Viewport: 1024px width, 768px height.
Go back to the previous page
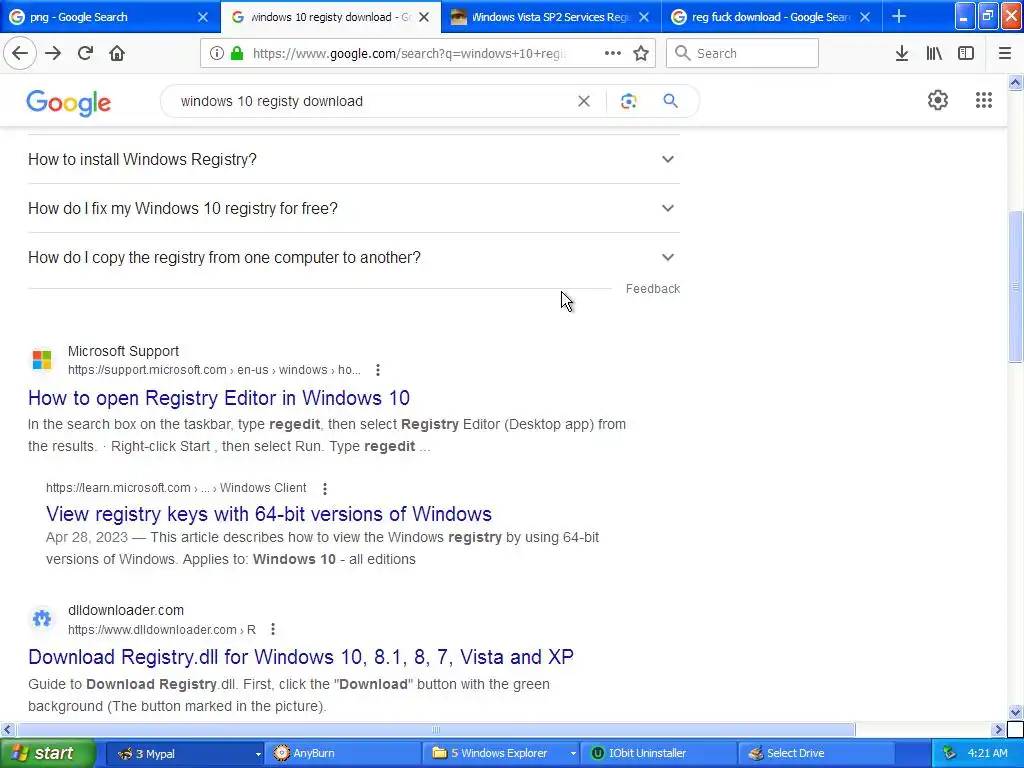[20, 53]
